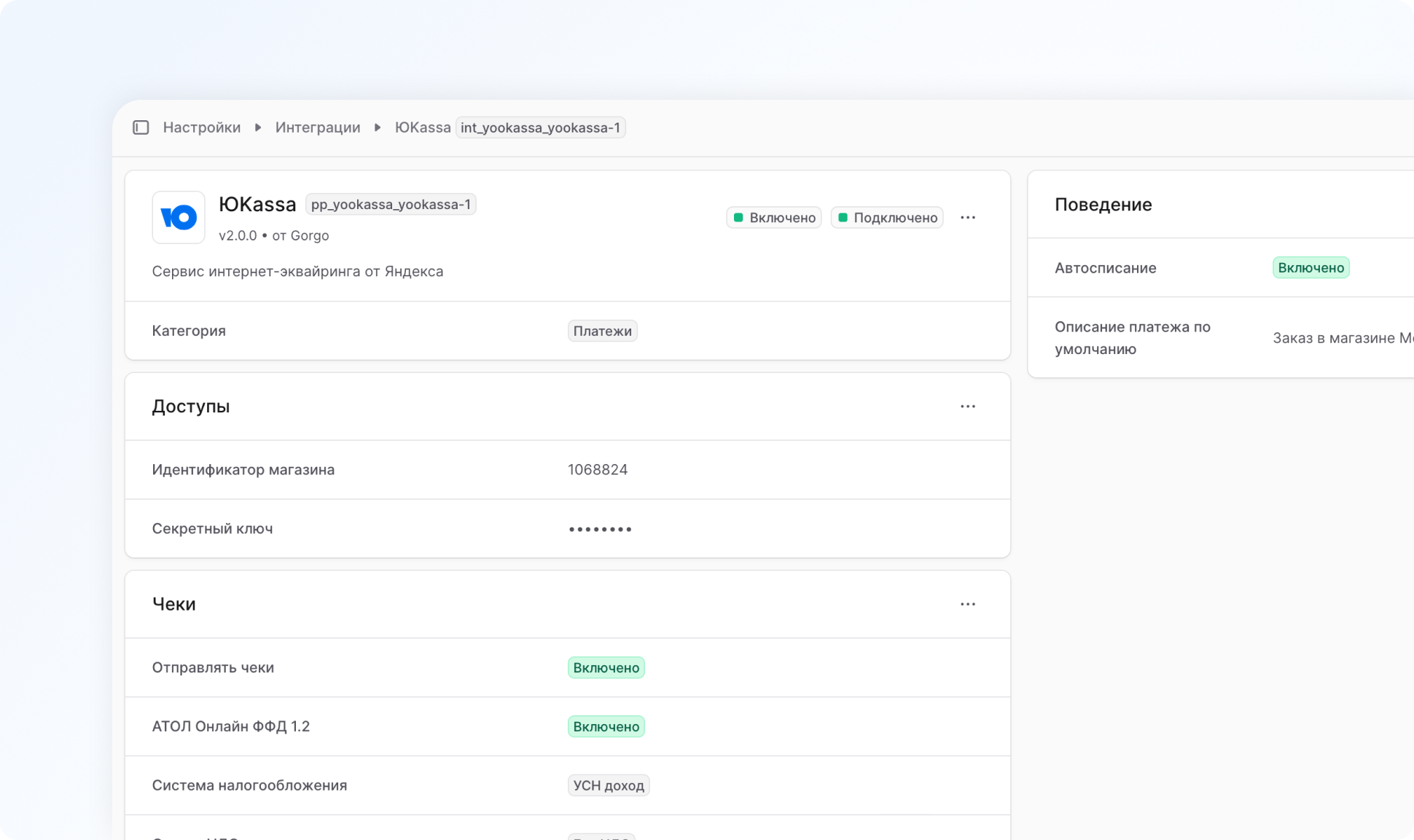1414x840 pixels.
Task: Click the arrow between Настройки and Интеграции
Action: click(258, 127)
